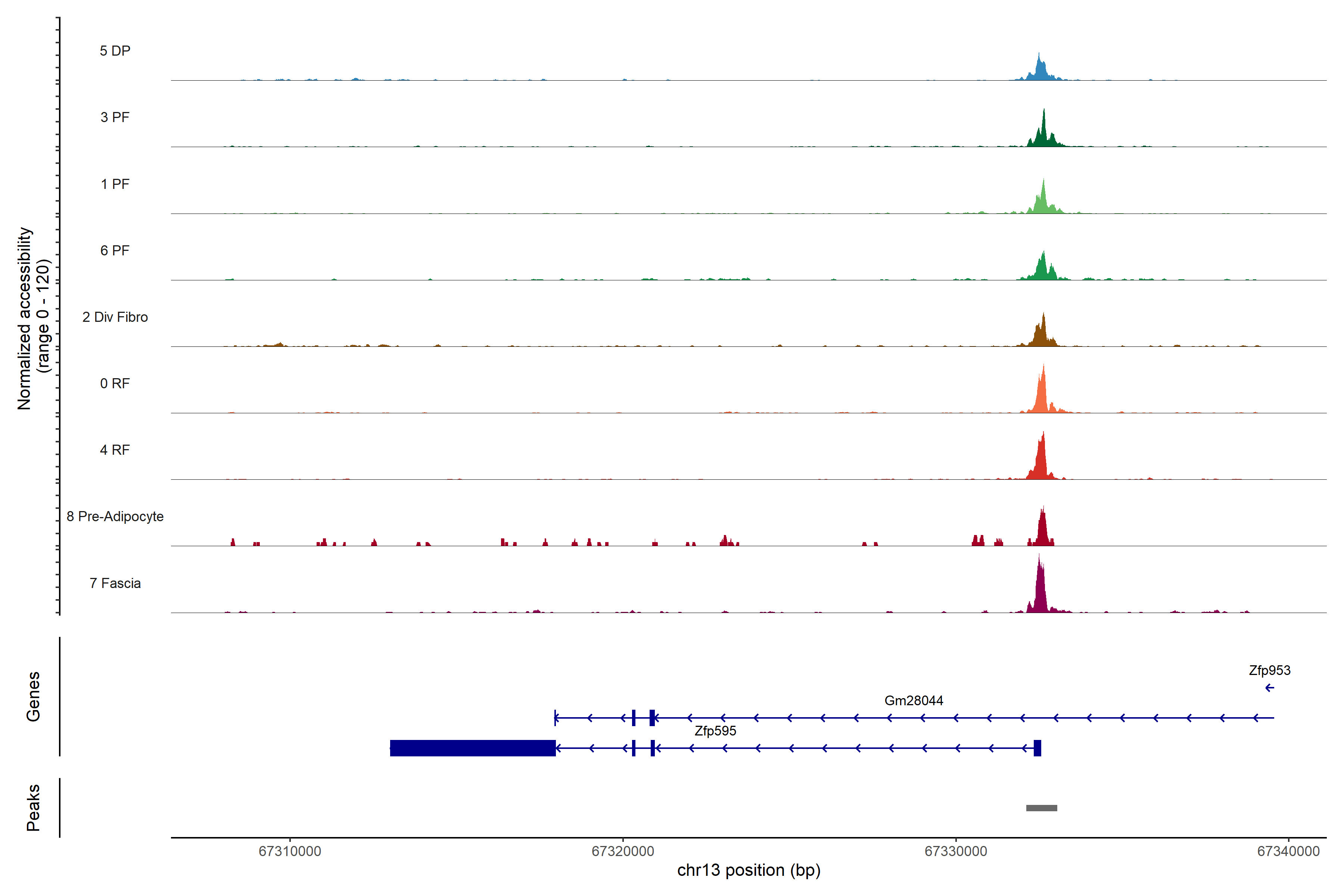Click the 7 Fascia track label
The image size is (1344, 896).
(x=115, y=583)
